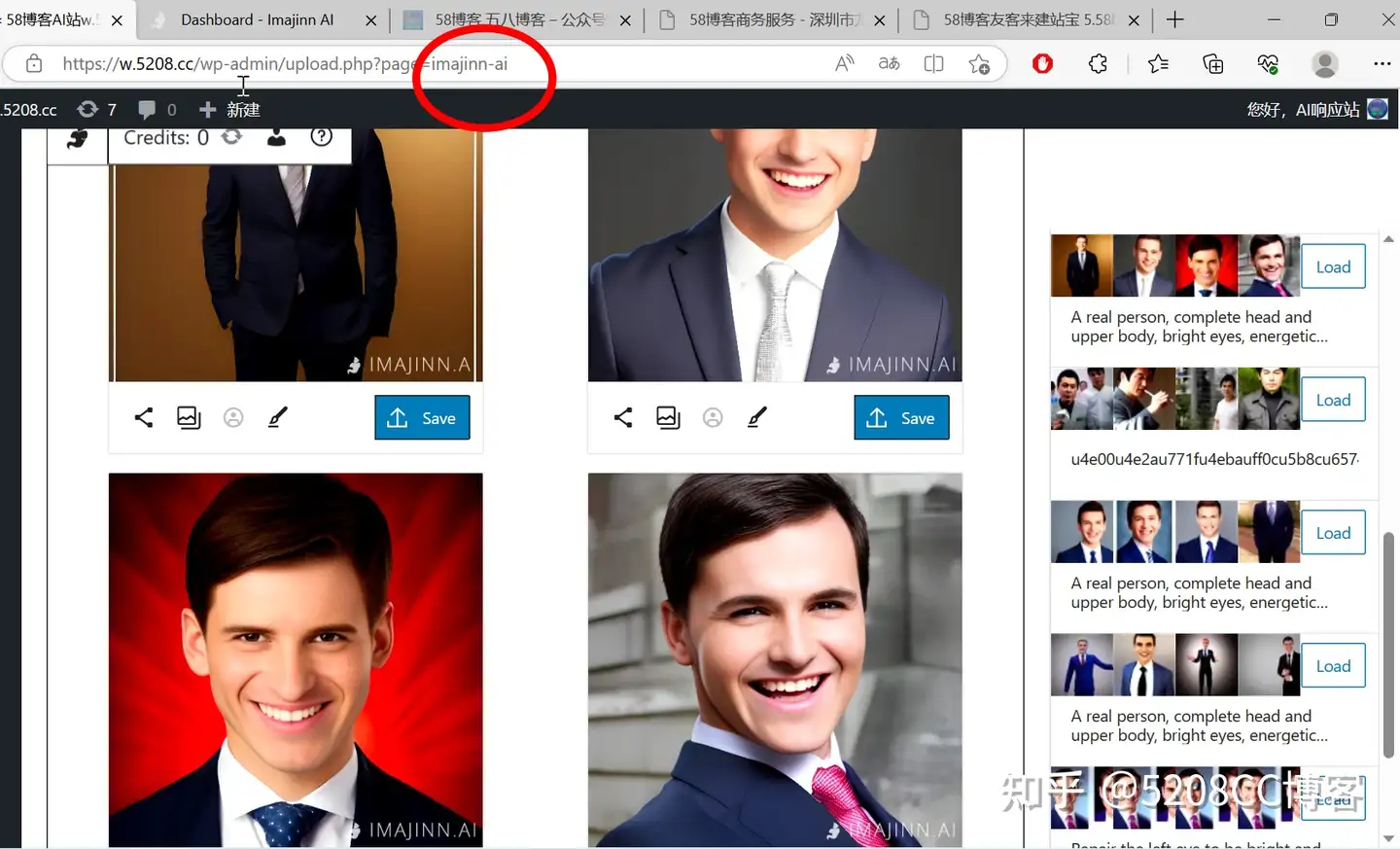Edit white-tie man image with brush icon
This screenshot has width=1400, height=849.
coord(757,417)
